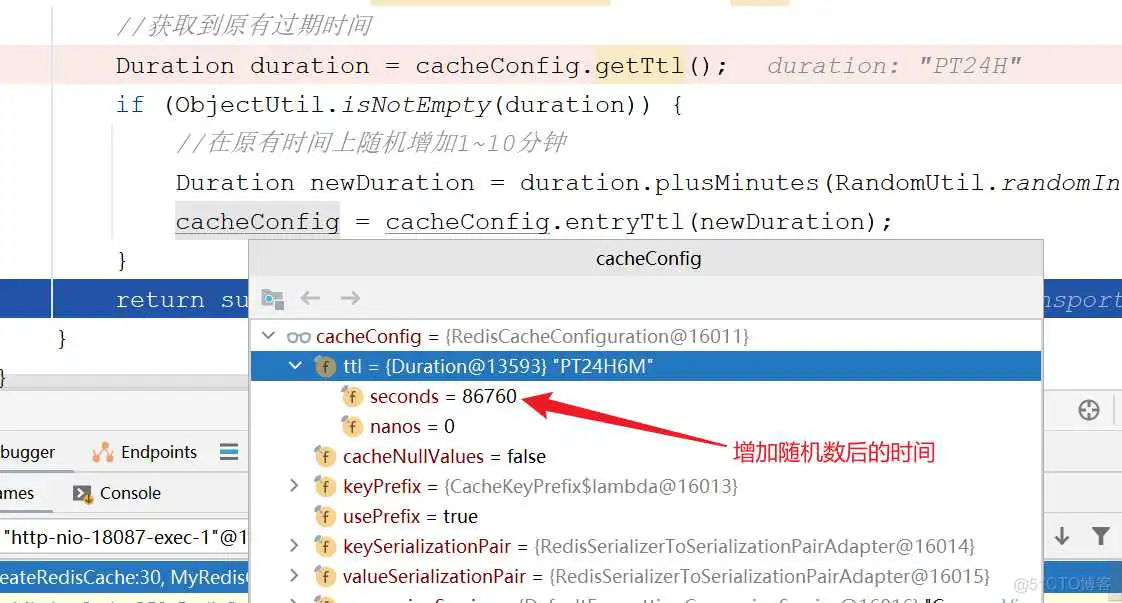1122x603 pixels.
Task: Click the back arrow in cacheConfig popup
Action: click(x=311, y=298)
